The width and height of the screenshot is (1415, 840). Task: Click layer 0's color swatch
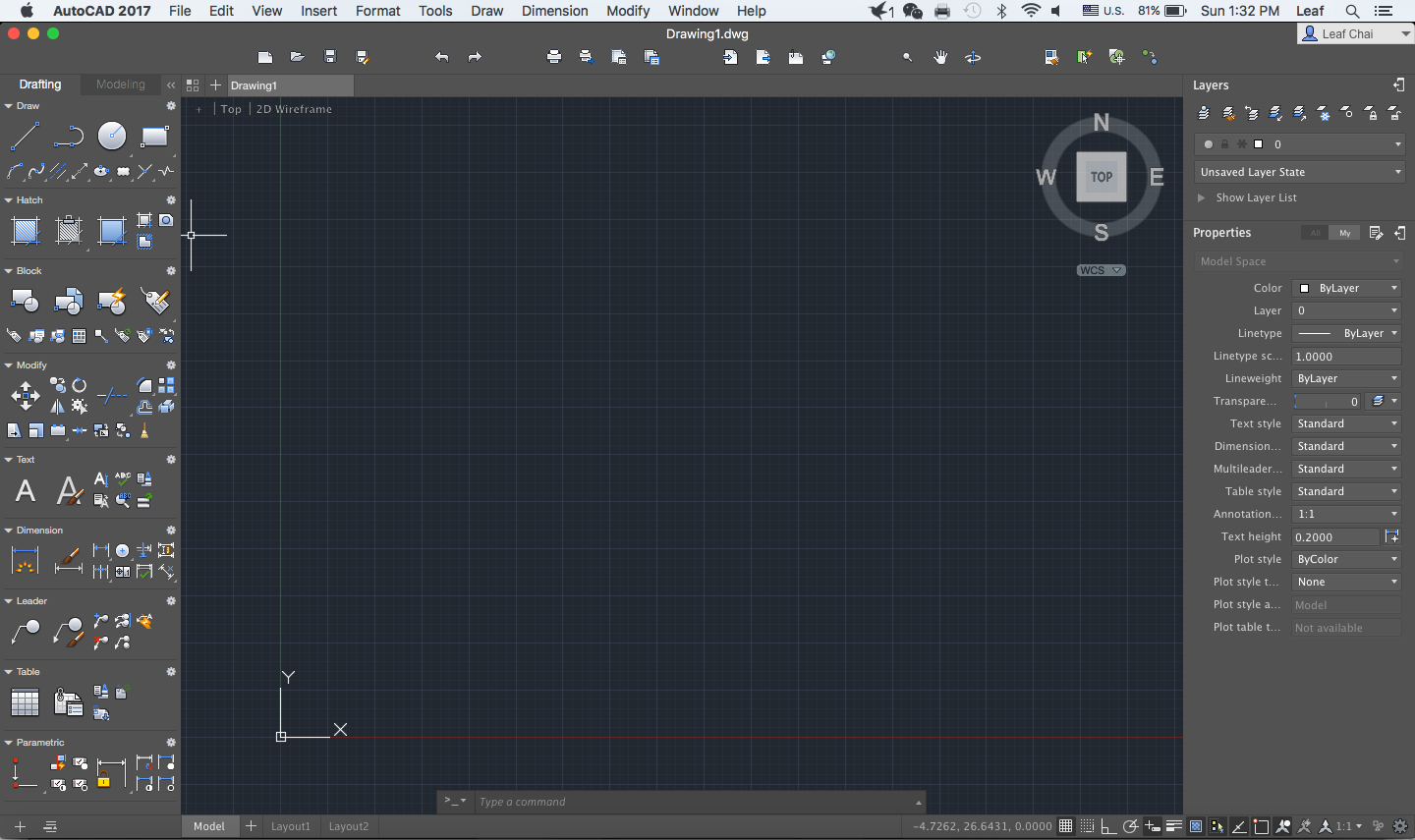pos(1259,143)
